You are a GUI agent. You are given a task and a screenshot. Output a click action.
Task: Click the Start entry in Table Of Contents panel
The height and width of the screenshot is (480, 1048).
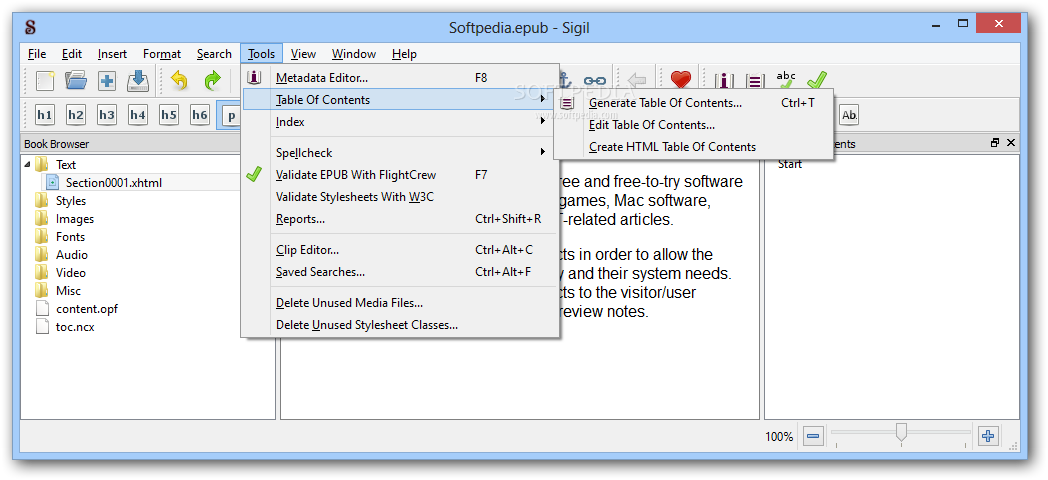point(789,164)
